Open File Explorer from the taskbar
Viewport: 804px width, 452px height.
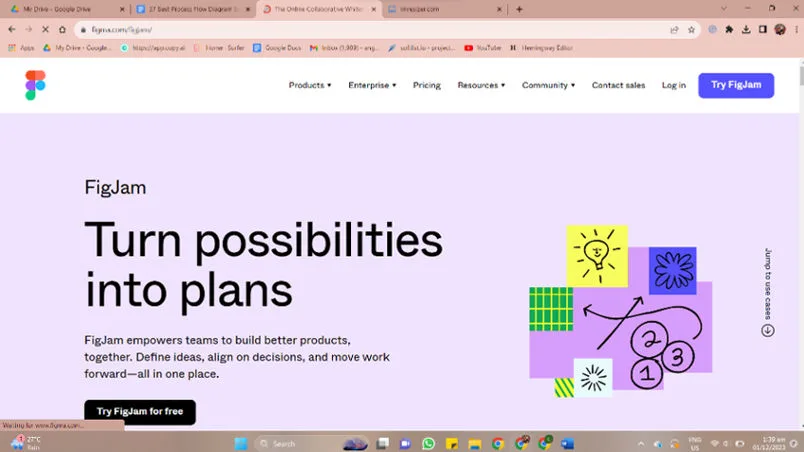click(x=475, y=443)
